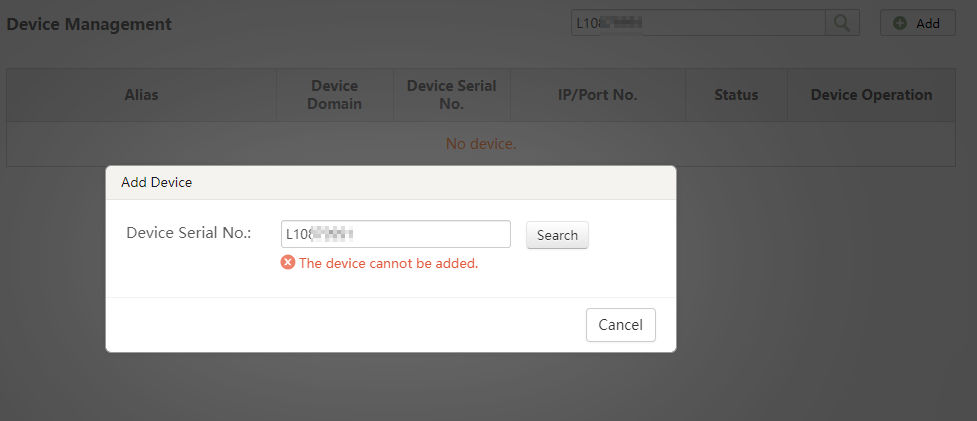
Task: Focus the Device Serial No. input field
Action: [x=396, y=234]
